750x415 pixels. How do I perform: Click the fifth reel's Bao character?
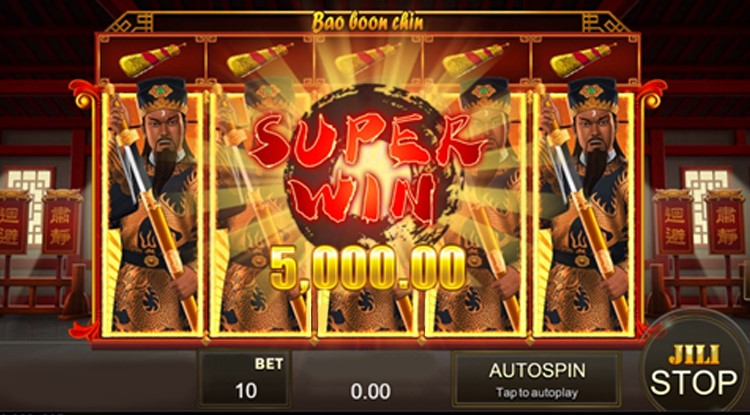click(584, 206)
